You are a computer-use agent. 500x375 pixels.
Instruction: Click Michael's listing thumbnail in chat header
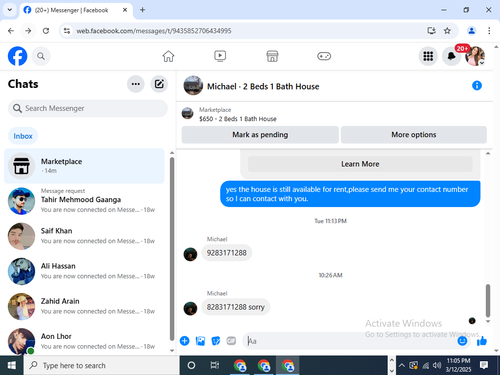click(193, 86)
